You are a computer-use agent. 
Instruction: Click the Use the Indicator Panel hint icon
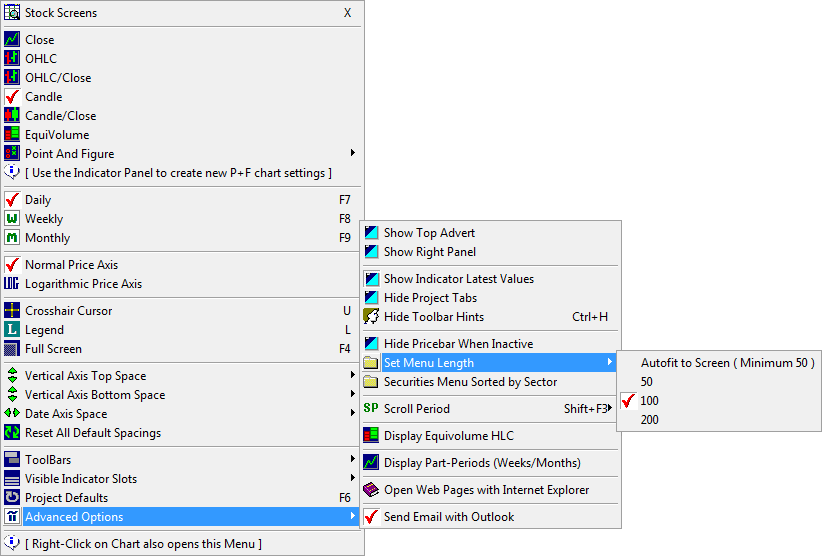click(x=12, y=172)
